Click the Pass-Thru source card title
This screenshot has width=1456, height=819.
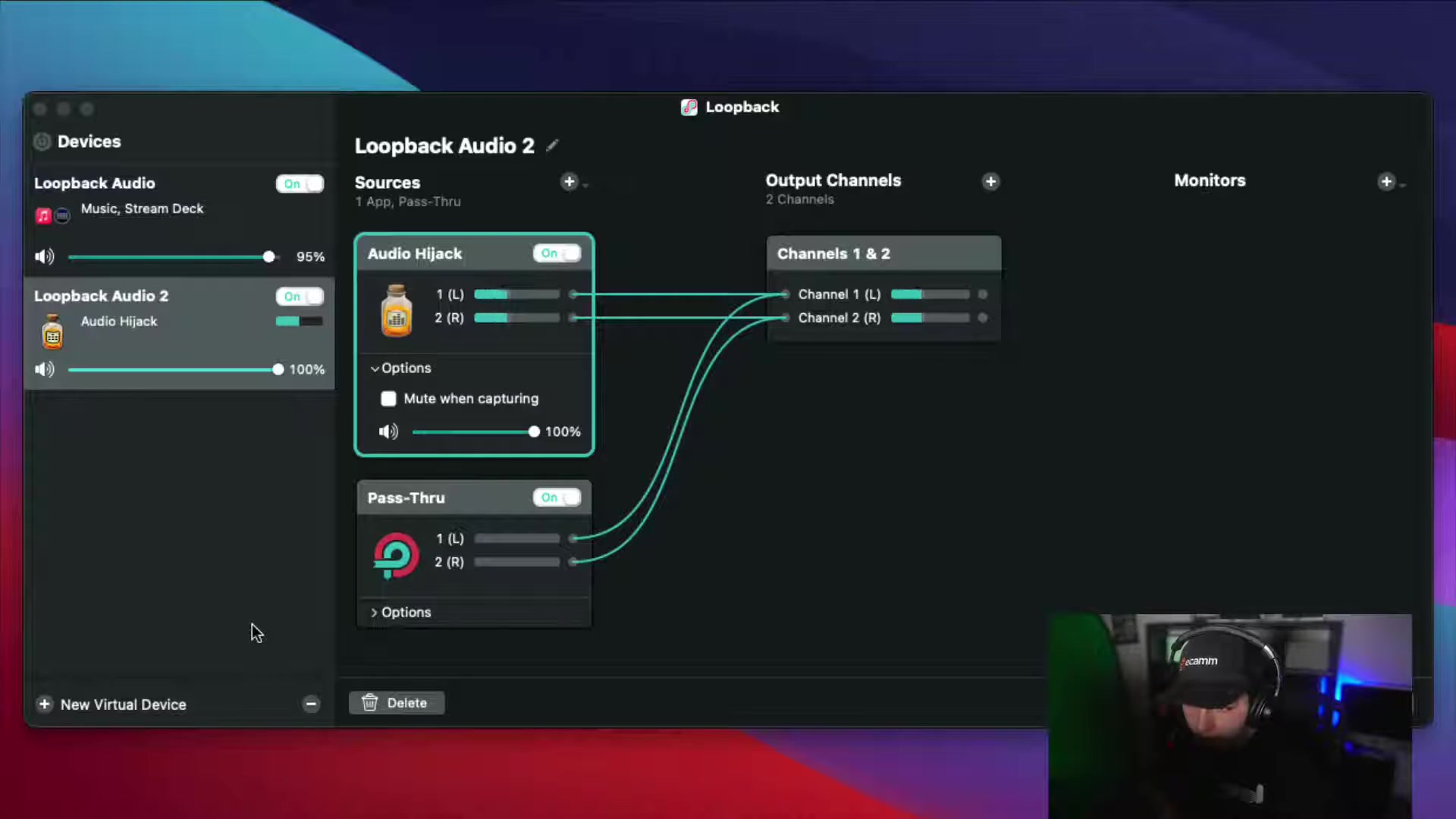tap(406, 498)
